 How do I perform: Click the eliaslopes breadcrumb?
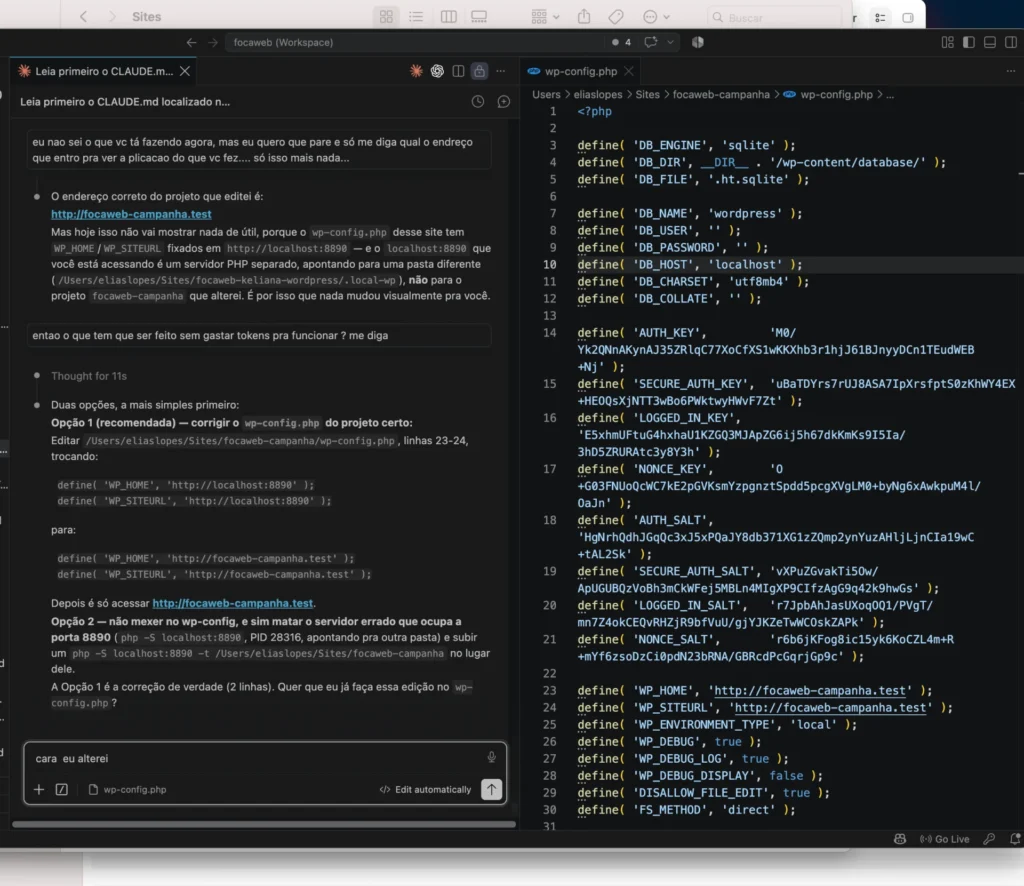point(598,95)
